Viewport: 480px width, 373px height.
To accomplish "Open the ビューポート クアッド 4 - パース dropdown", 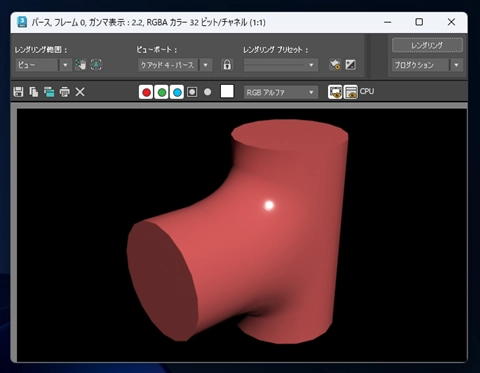I will [x=175, y=65].
